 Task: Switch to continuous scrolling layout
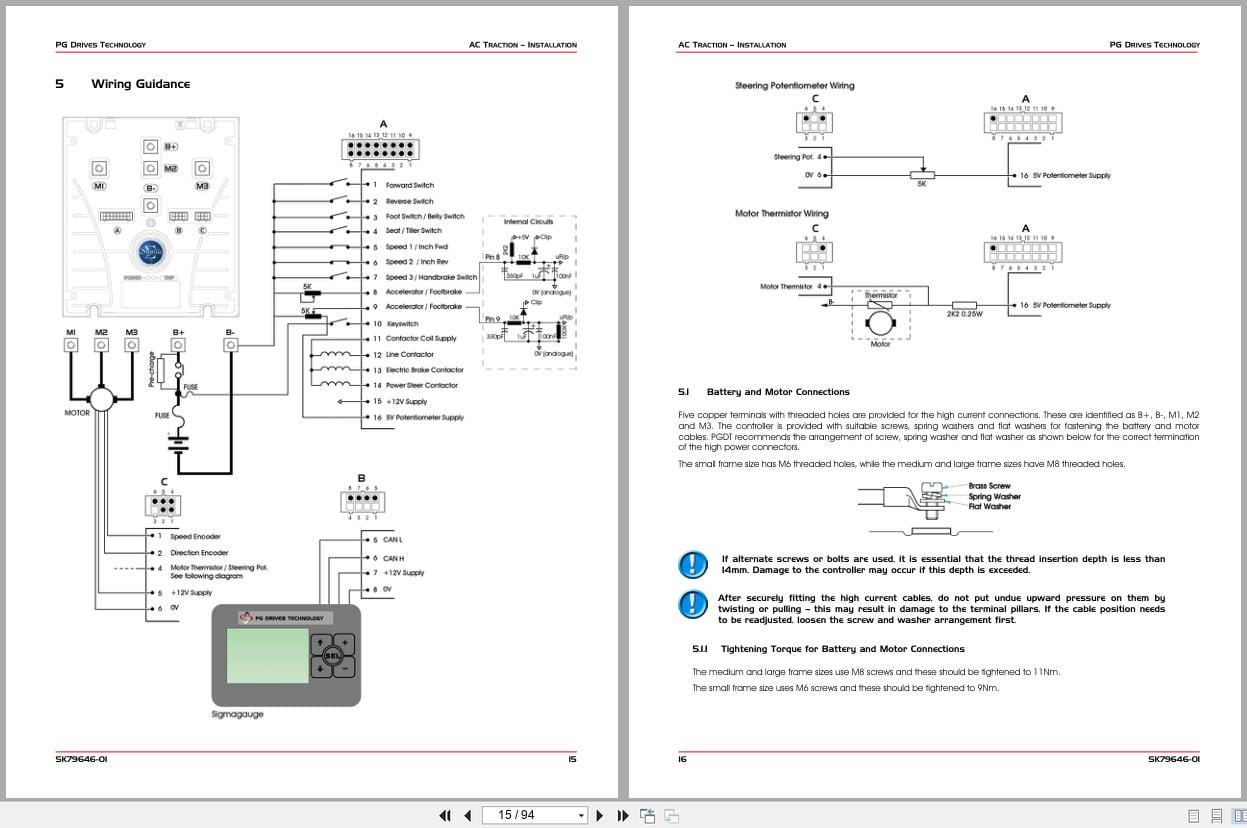click(1216, 817)
